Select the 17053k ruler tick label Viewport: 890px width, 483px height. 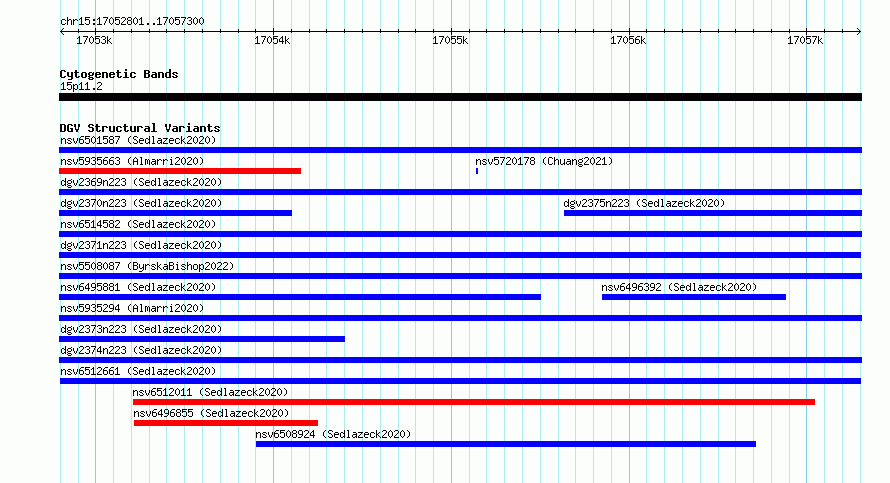94,40
